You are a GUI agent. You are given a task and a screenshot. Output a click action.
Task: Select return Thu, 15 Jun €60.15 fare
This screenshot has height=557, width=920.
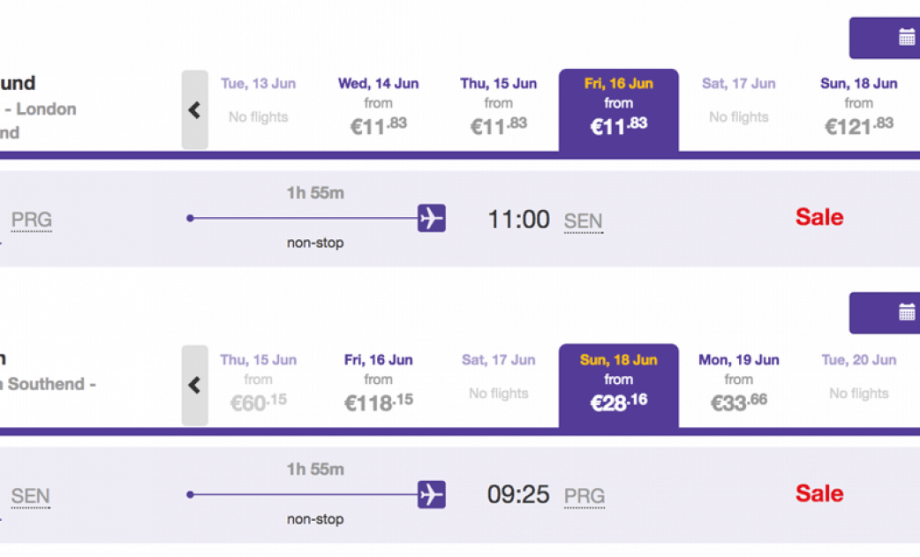[258, 386]
